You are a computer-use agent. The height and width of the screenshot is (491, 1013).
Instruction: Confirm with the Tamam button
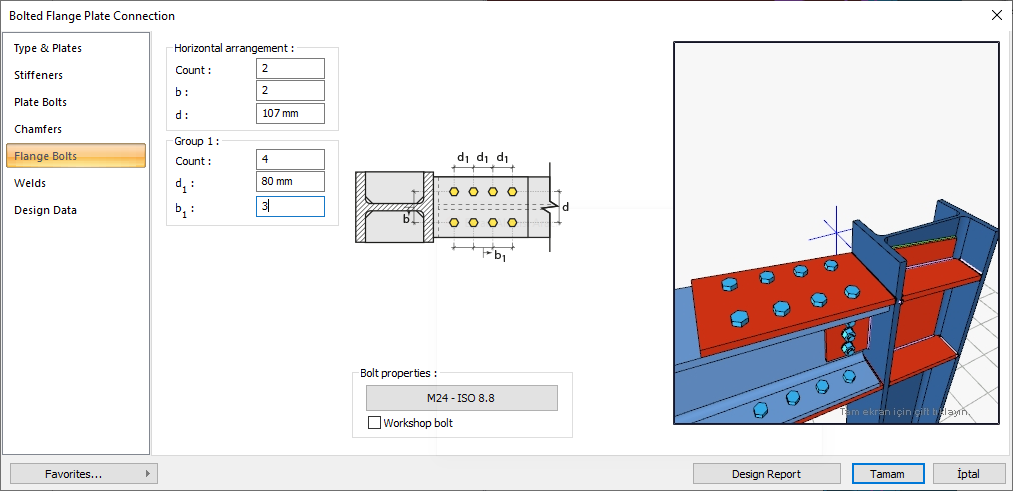[x=888, y=474]
